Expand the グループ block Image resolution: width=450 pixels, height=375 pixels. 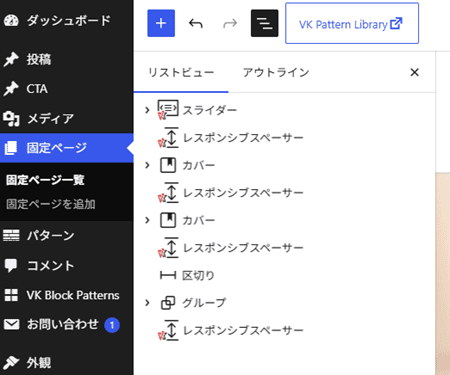(147, 303)
